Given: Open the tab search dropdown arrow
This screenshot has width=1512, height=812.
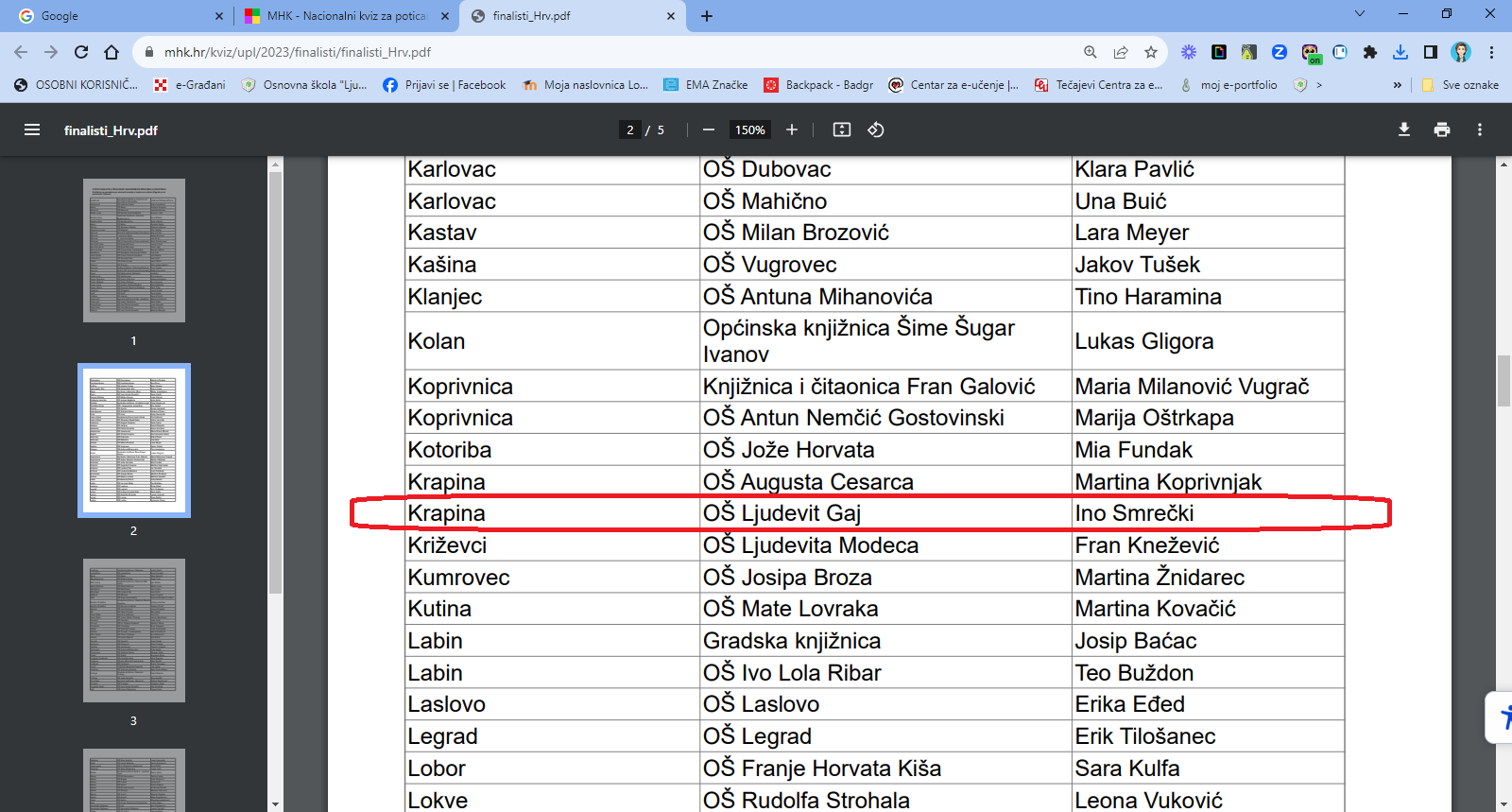Looking at the screenshot, I should point(1360,13).
